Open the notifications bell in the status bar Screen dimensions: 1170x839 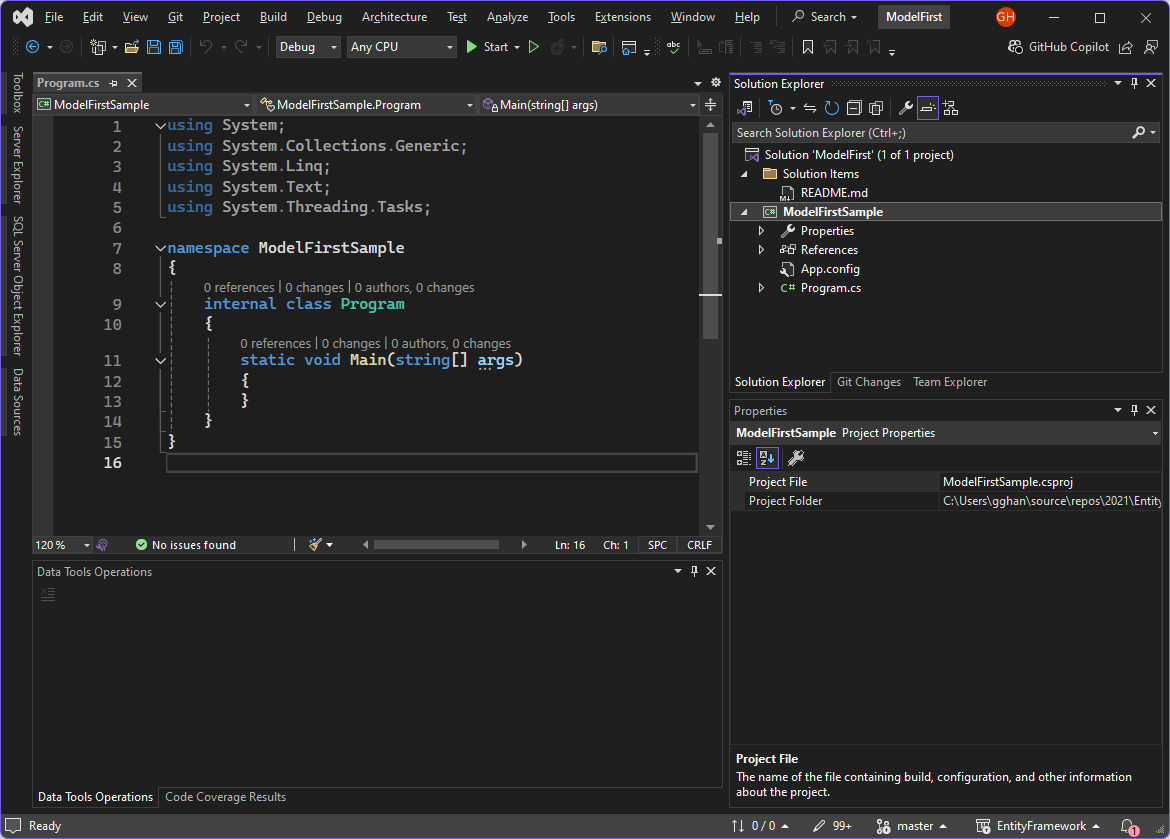point(1128,825)
